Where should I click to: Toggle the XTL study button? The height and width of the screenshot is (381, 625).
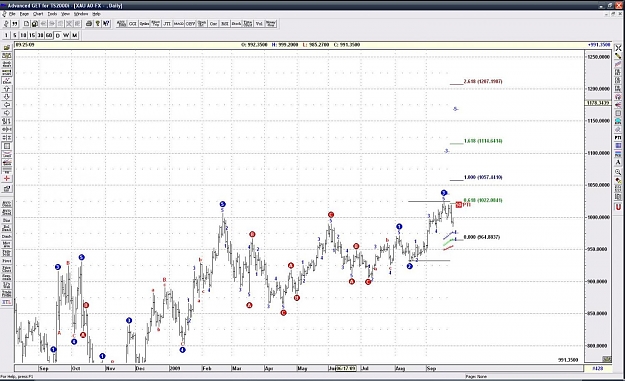tap(6, 302)
